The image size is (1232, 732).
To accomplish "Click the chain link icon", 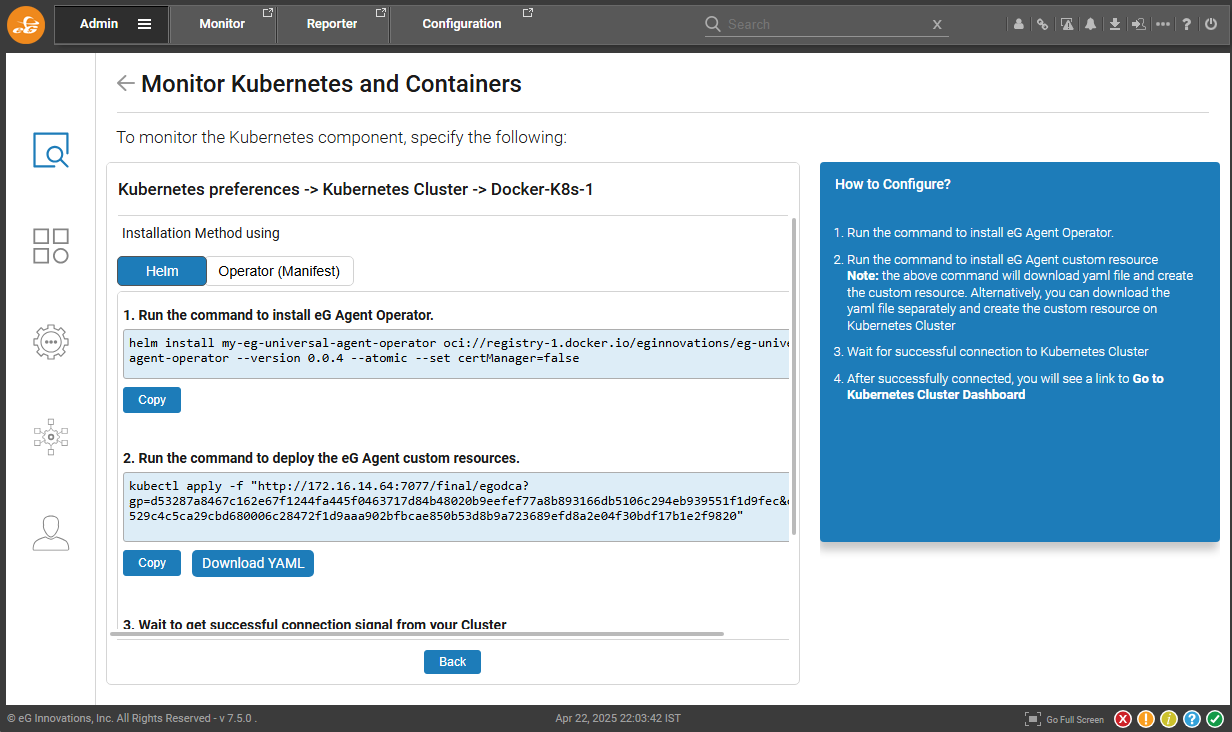I will click(1042, 25).
